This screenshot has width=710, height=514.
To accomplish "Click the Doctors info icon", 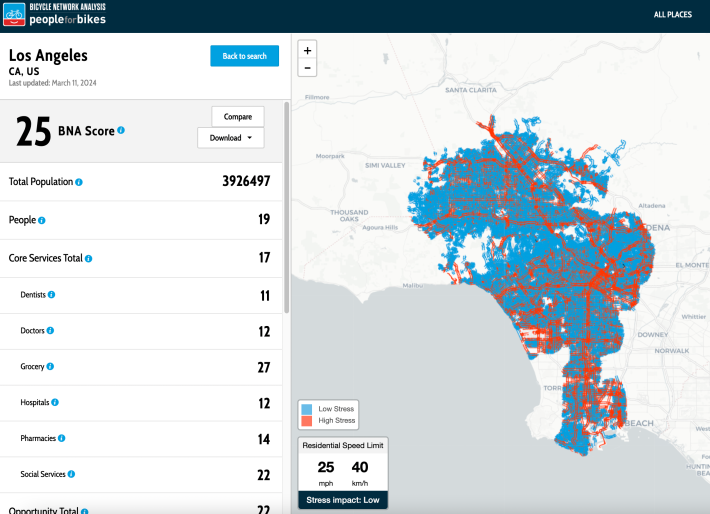I will click(x=50, y=331).
